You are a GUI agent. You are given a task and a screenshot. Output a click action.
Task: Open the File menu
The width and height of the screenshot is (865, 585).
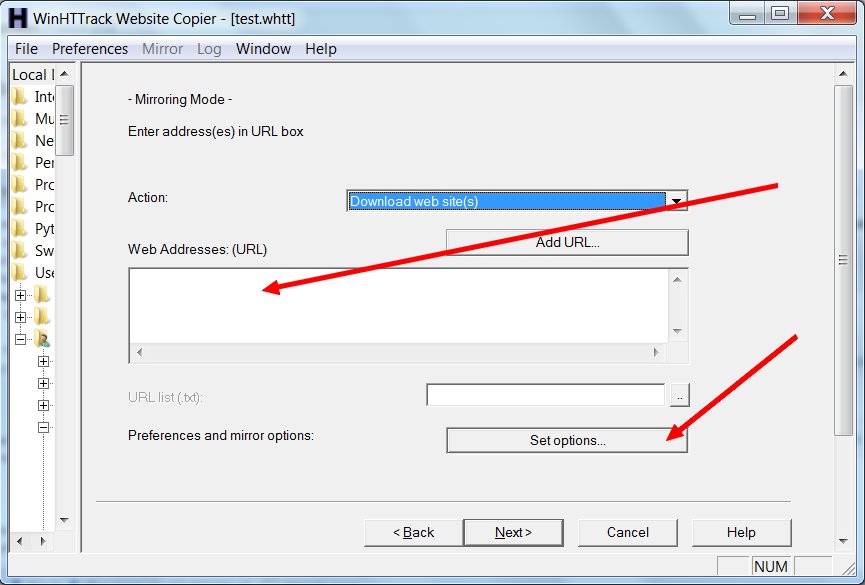pos(26,49)
